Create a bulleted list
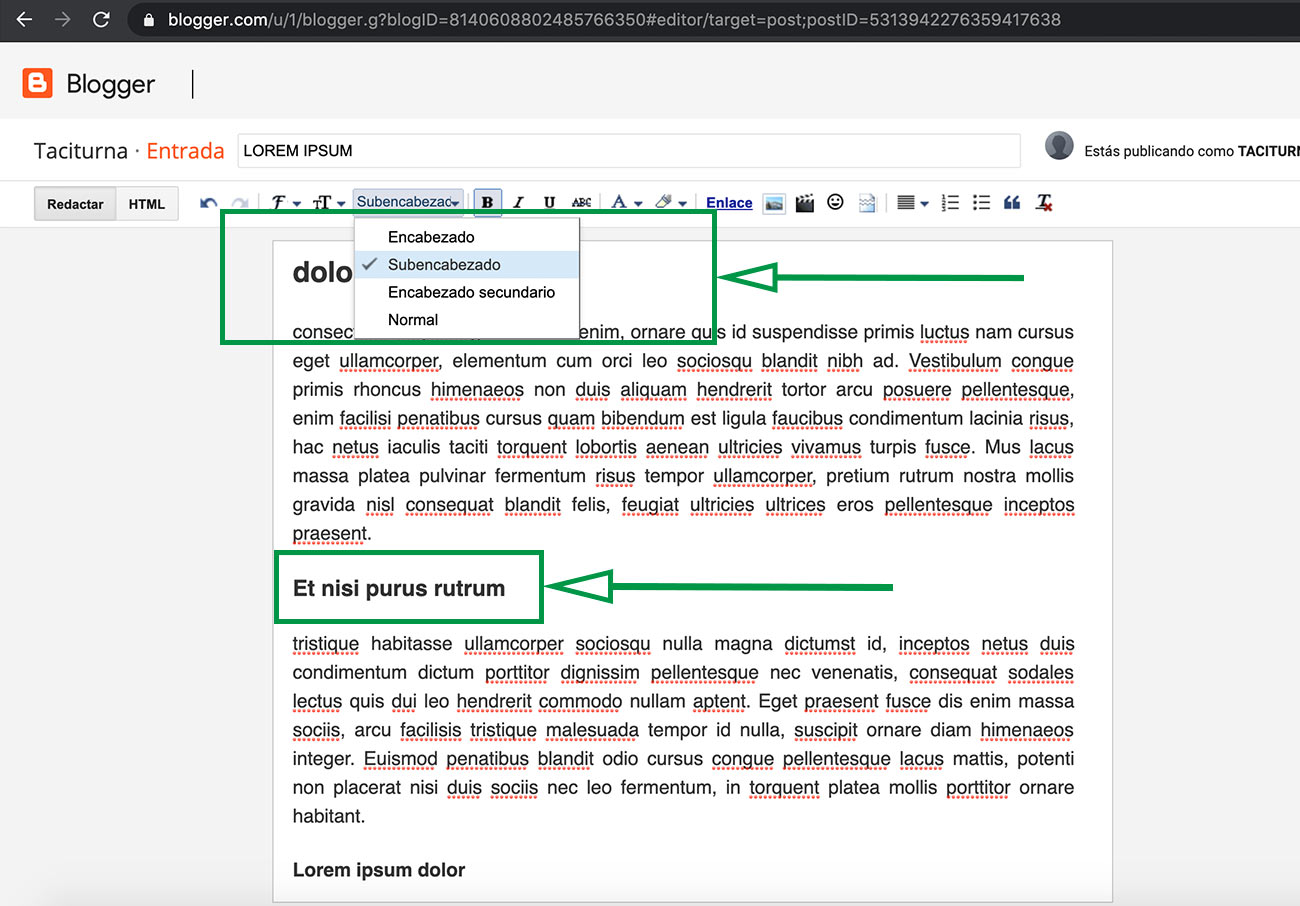Screen dimensions: 1300x906 click(x=981, y=202)
